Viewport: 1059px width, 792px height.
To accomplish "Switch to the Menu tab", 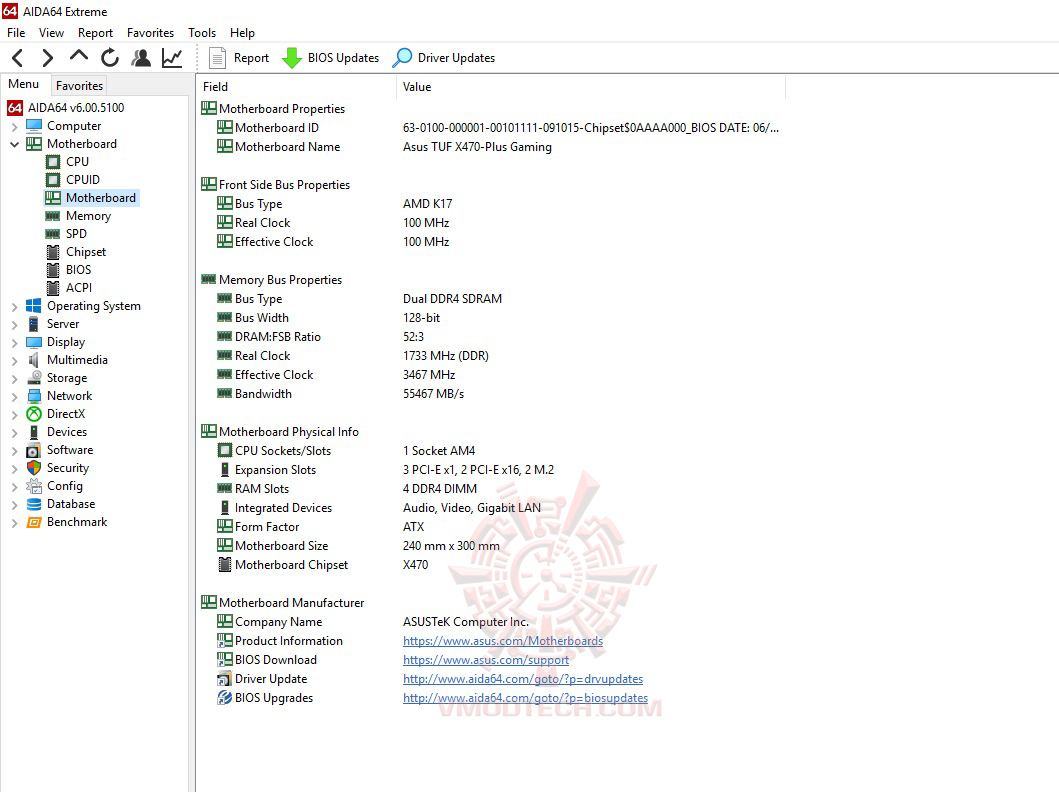I will click(24, 84).
